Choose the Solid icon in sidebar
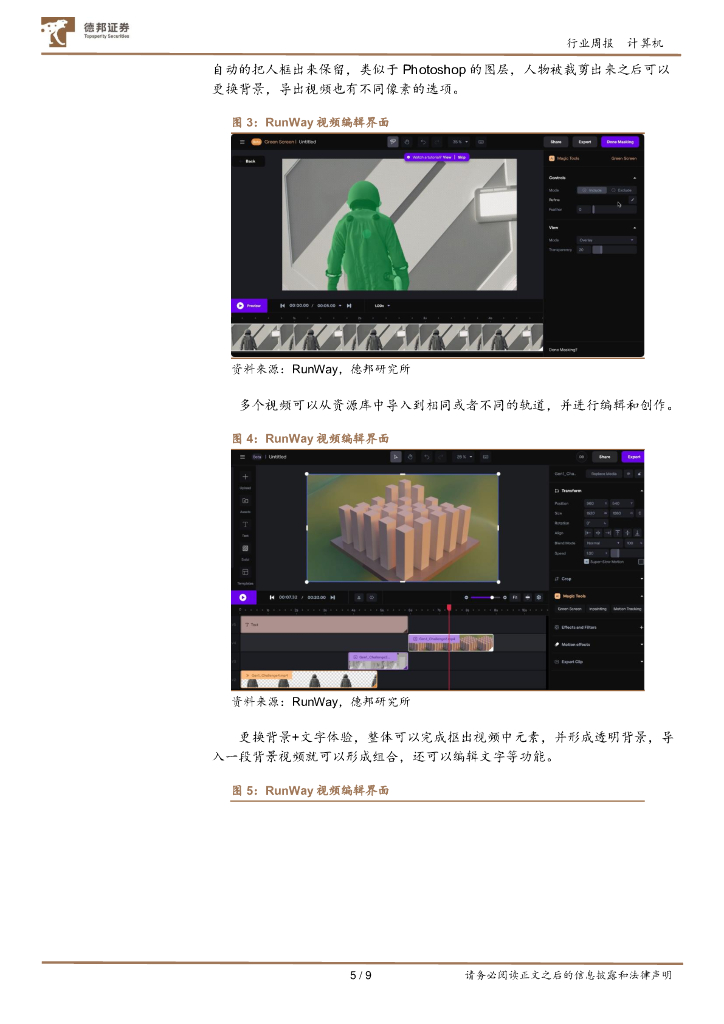Screen dimensions: 724x1024 click(245, 549)
